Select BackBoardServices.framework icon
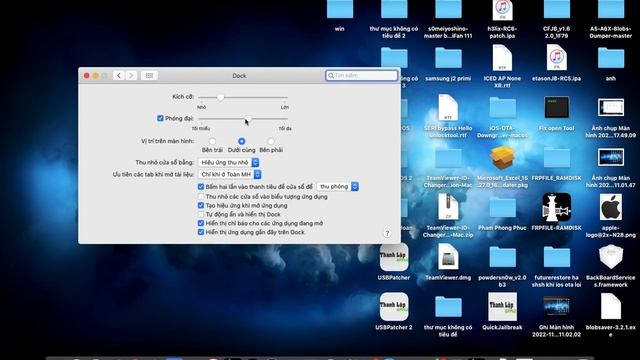 pos(611,257)
